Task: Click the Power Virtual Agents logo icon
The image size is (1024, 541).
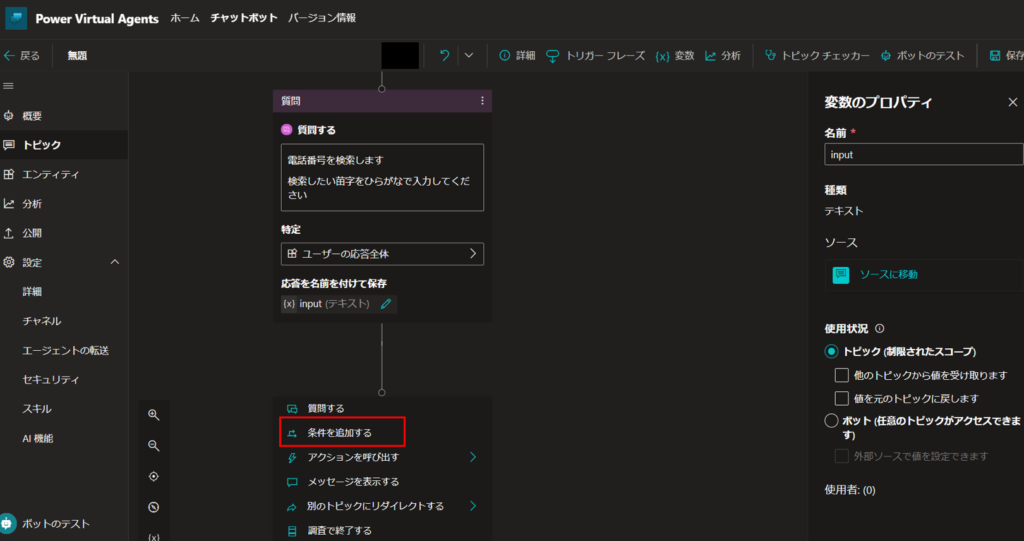Action: [x=16, y=18]
